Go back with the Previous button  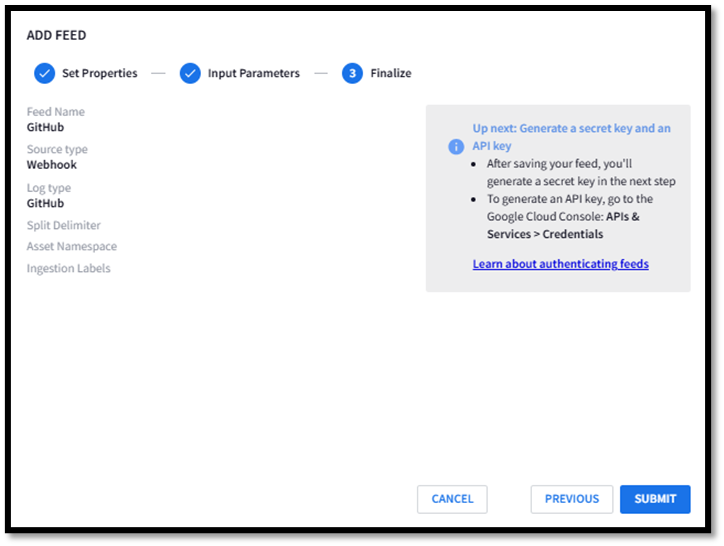pyautogui.click(x=572, y=499)
